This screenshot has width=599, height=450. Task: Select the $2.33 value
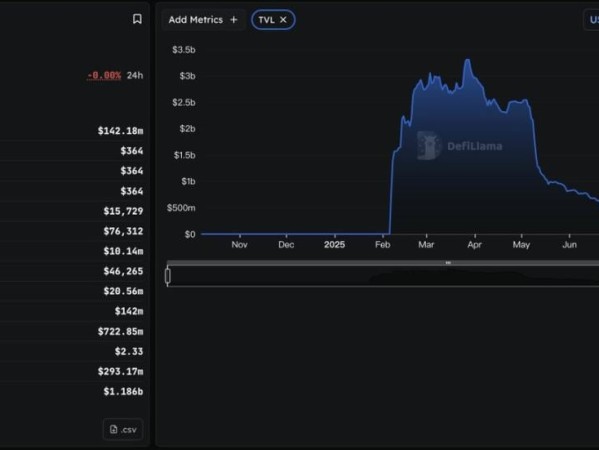click(129, 351)
